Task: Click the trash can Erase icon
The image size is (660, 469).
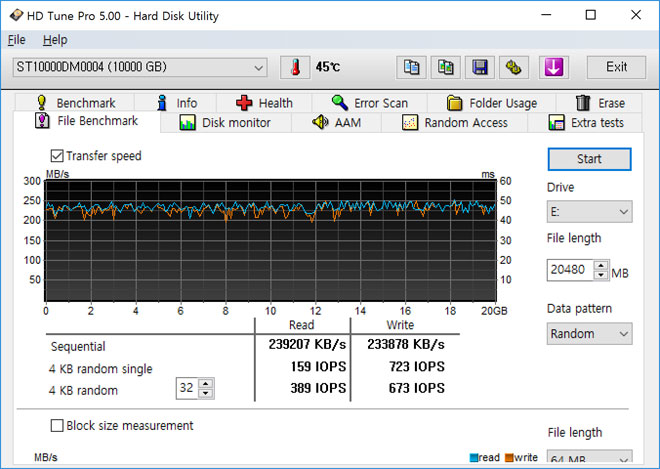Action: [583, 102]
